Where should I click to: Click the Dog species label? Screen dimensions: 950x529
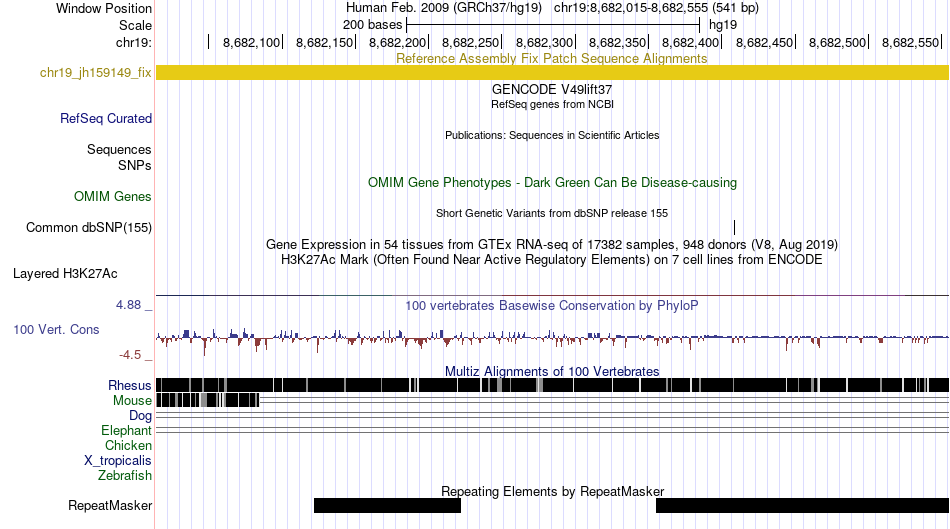click(x=140, y=416)
